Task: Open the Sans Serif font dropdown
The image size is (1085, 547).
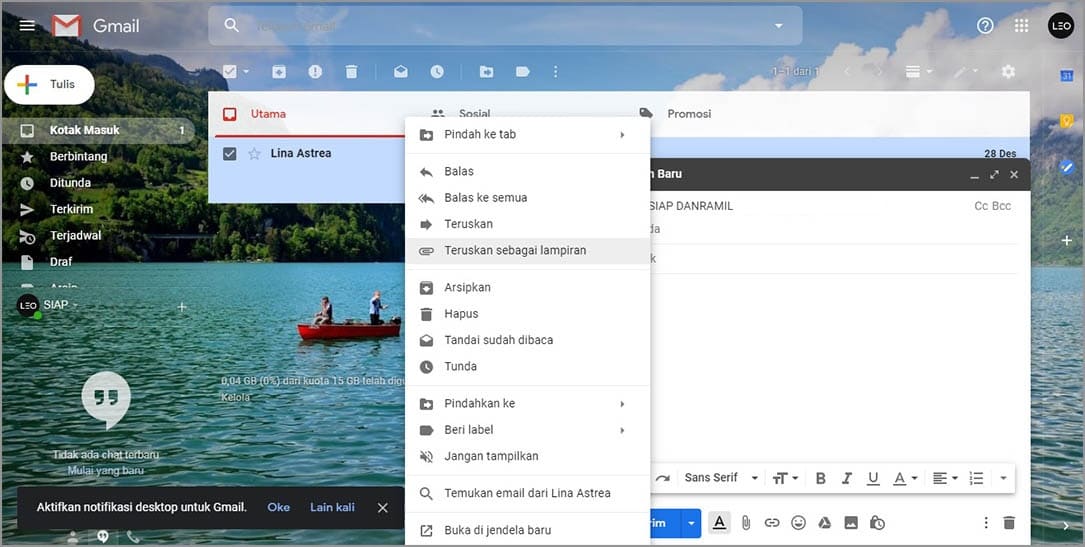Action: (x=721, y=478)
